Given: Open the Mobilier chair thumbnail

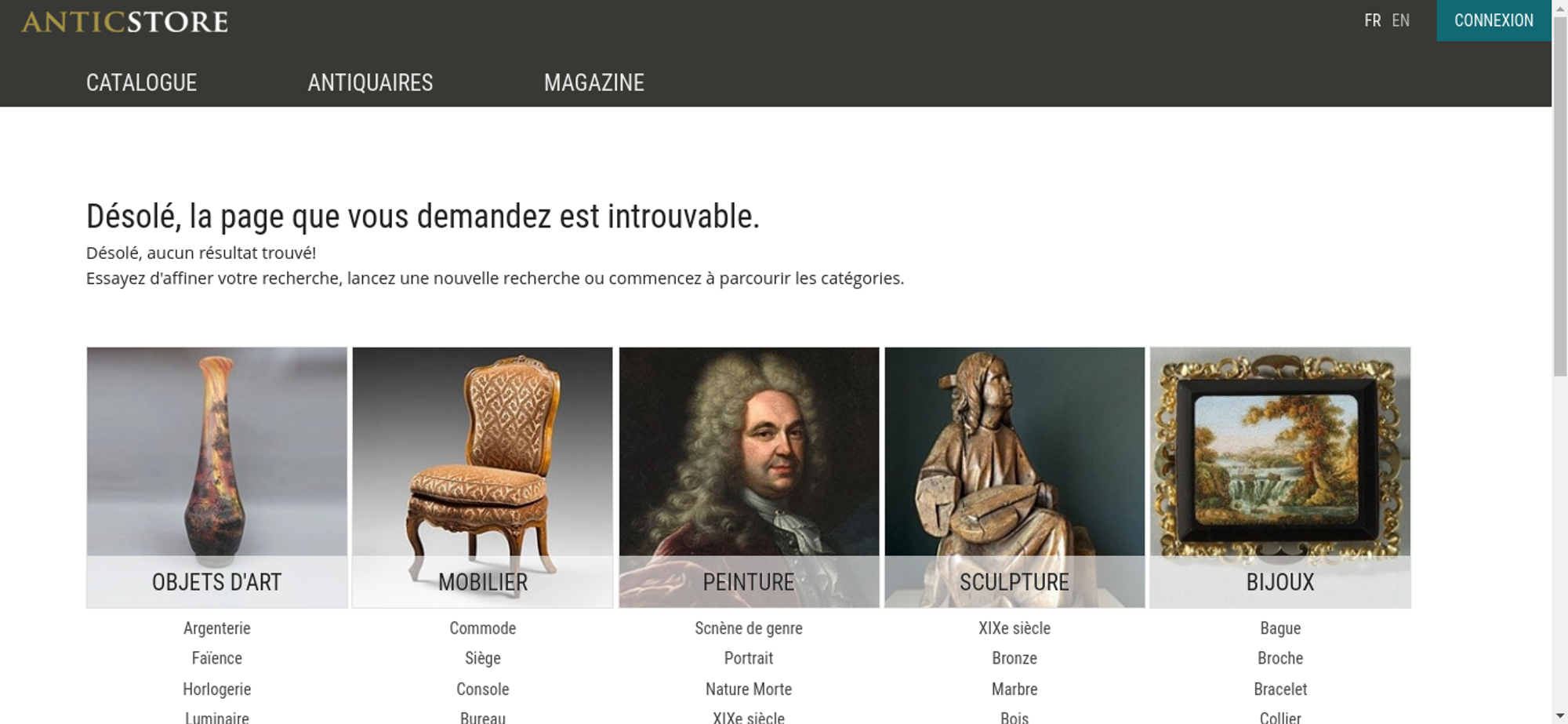Looking at the screenshot, I should 483,477.
